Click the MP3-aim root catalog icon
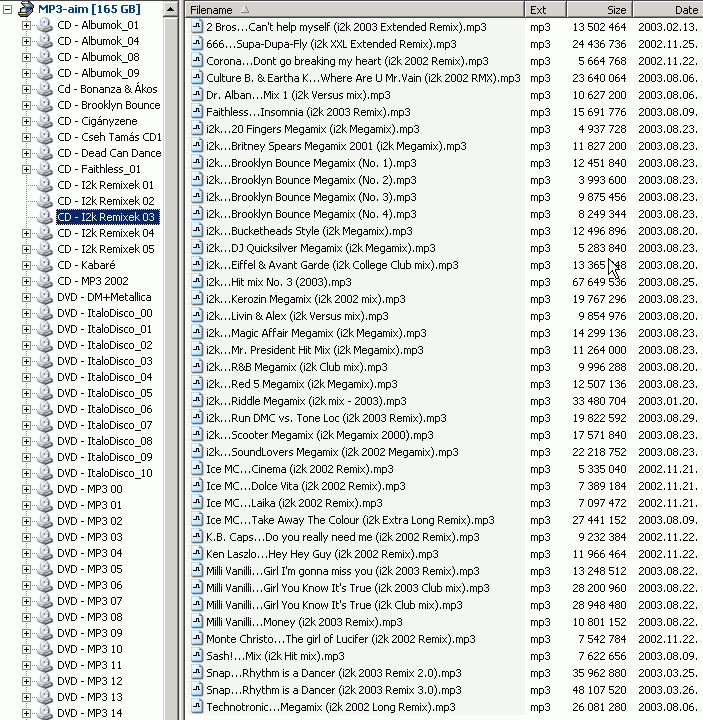 26,9
